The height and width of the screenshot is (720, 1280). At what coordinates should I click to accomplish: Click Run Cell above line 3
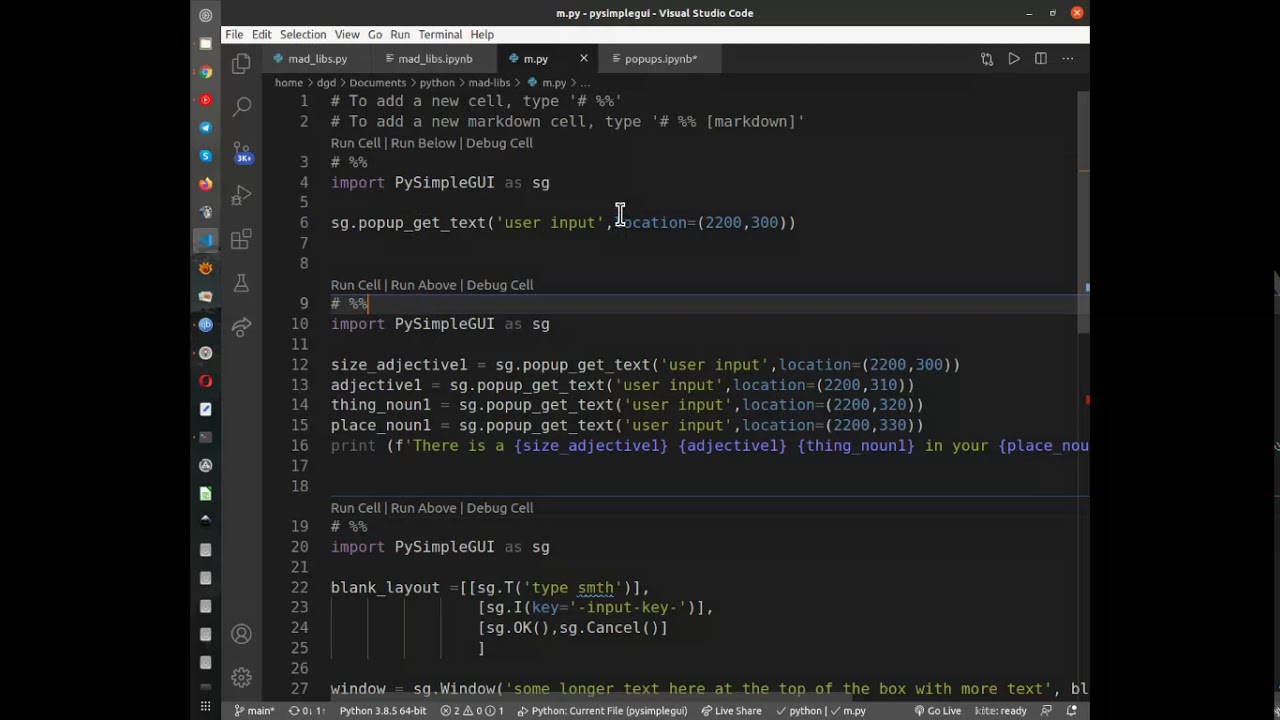355,143
